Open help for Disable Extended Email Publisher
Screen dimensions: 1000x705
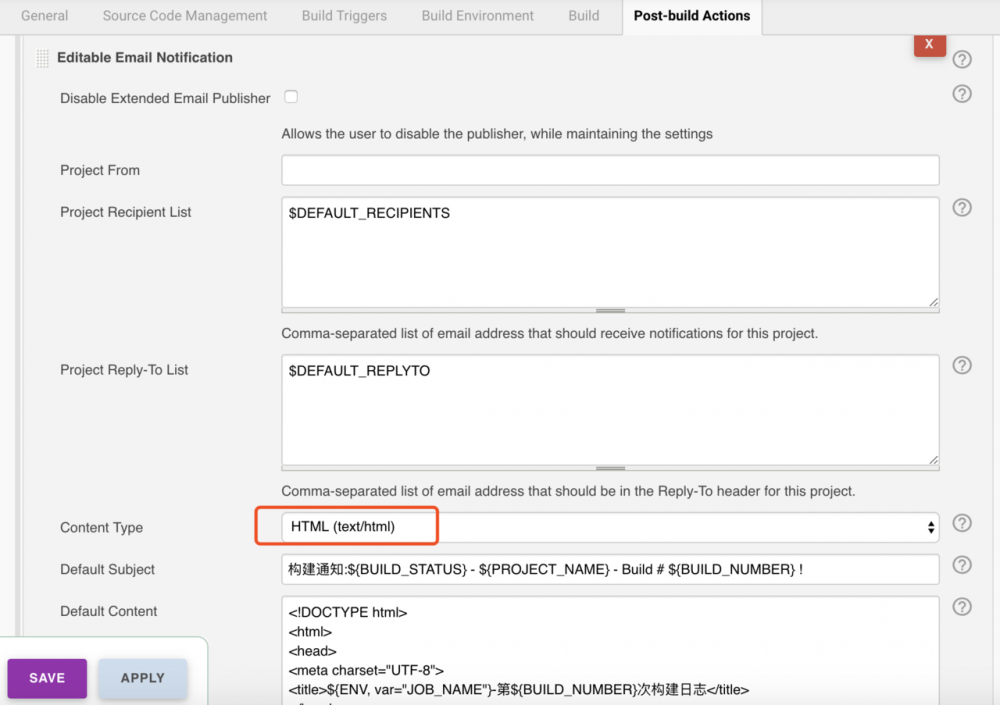(962, 93)
